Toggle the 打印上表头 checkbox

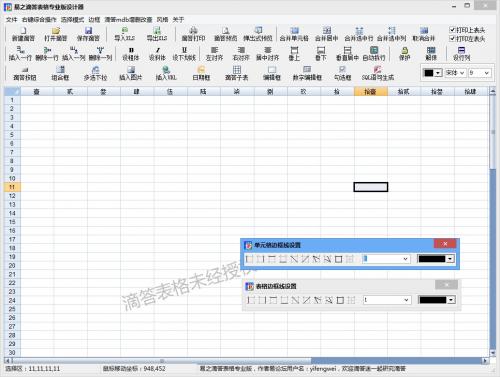(452, 30)
